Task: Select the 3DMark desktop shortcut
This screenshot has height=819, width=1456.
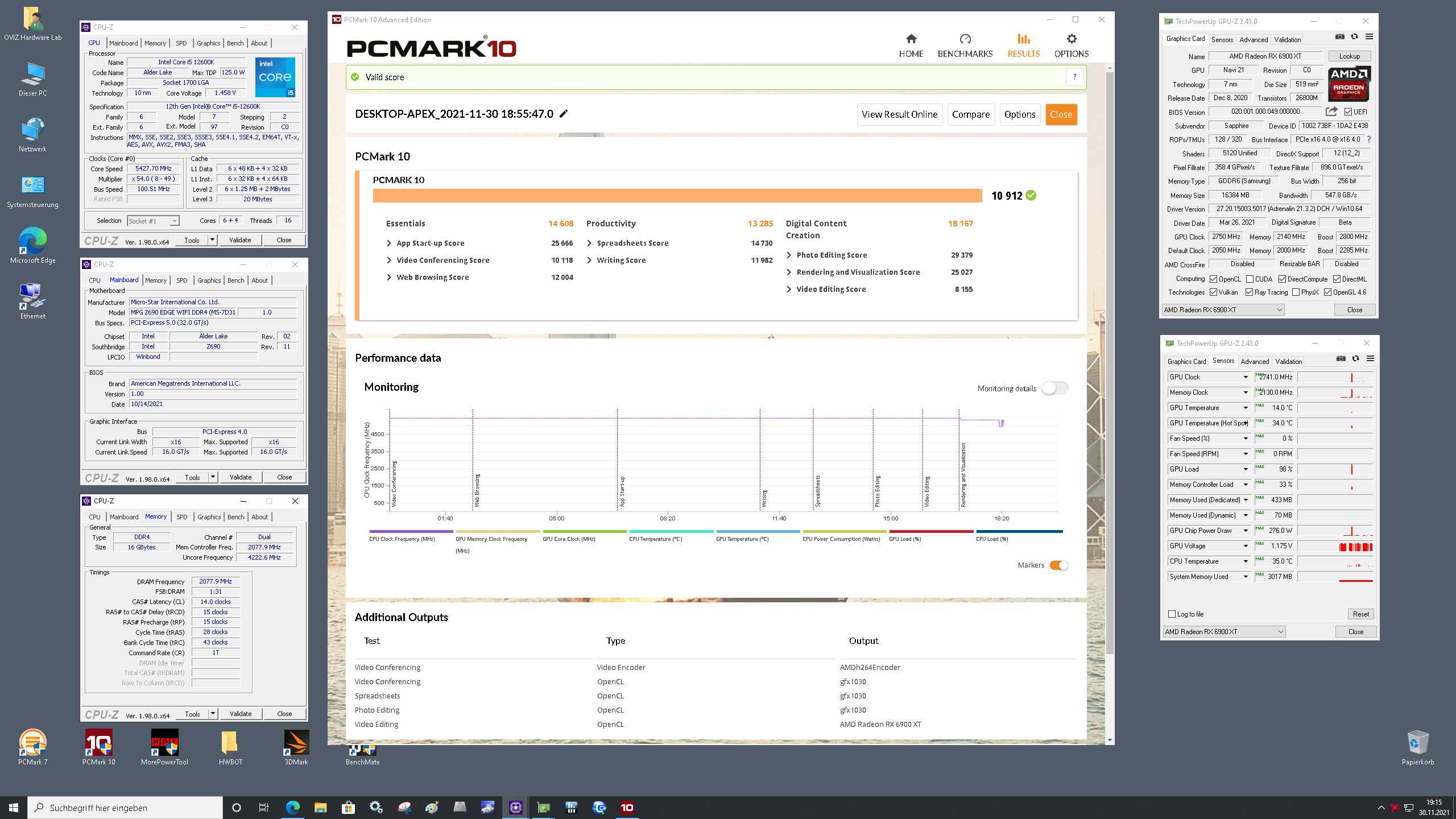Action: click(x=296, y=747)
